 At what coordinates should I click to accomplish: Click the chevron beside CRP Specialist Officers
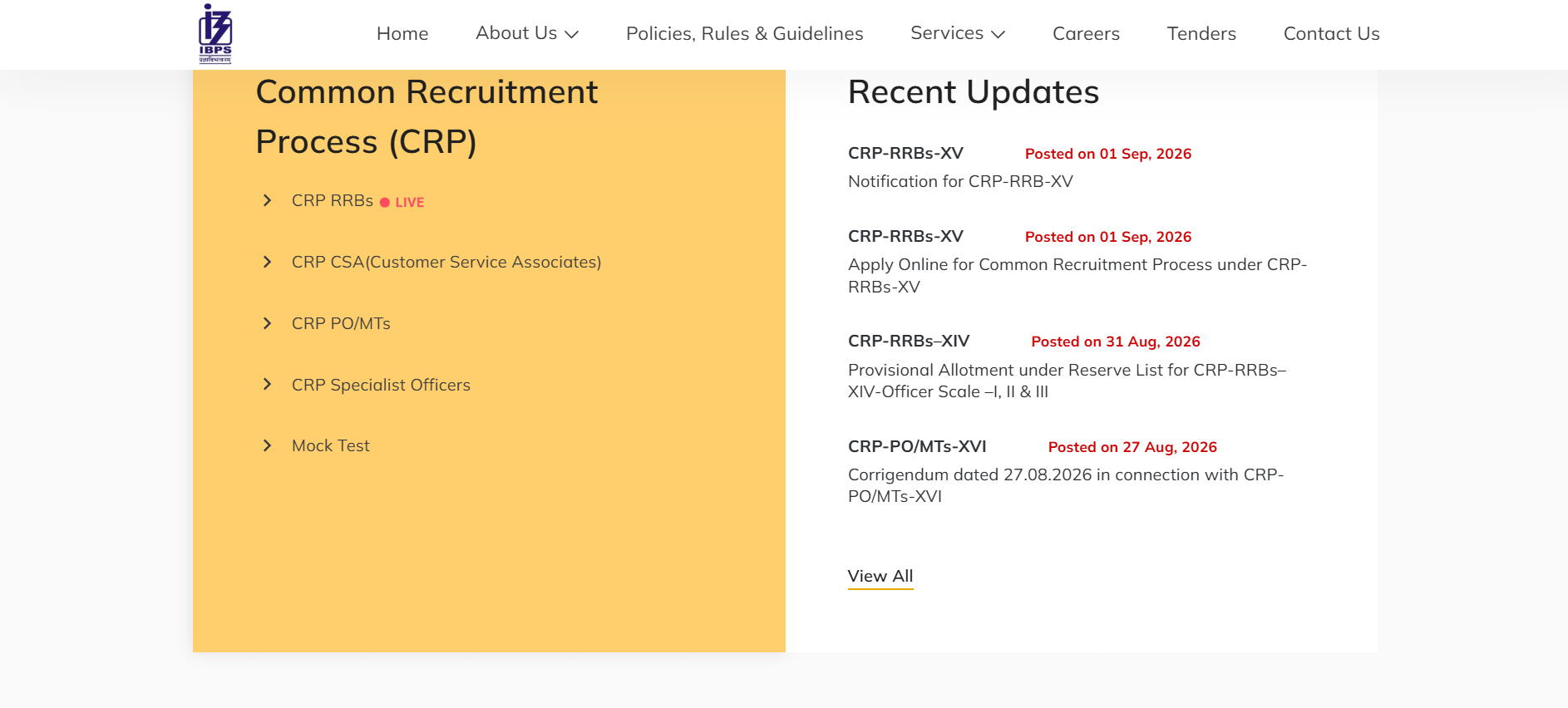point(267,384)
